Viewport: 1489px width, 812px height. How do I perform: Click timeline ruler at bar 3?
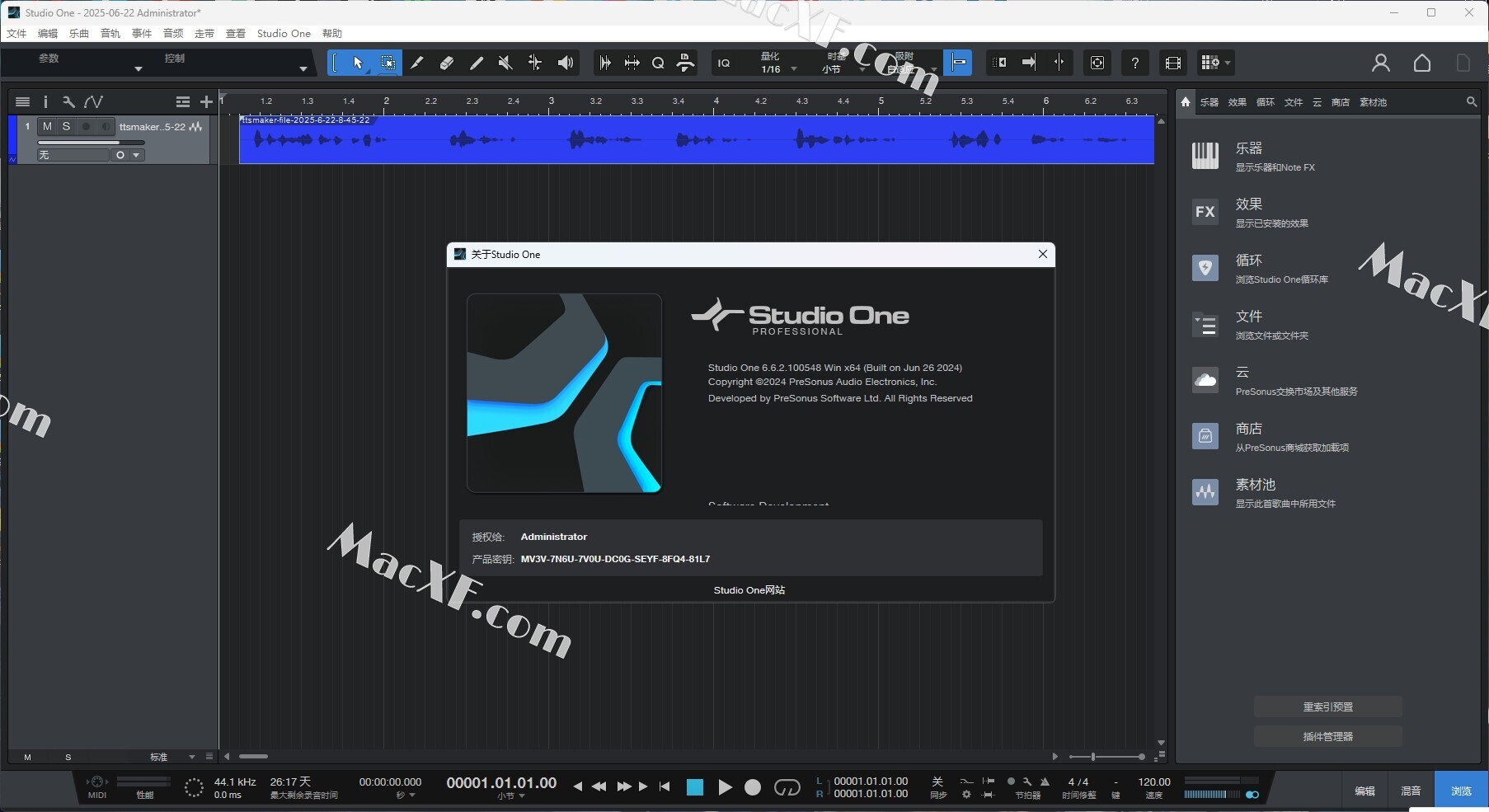click(552, 101)
